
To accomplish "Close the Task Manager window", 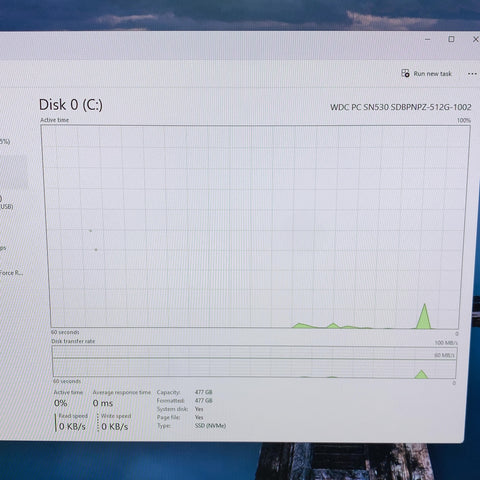I will point(476,39).
